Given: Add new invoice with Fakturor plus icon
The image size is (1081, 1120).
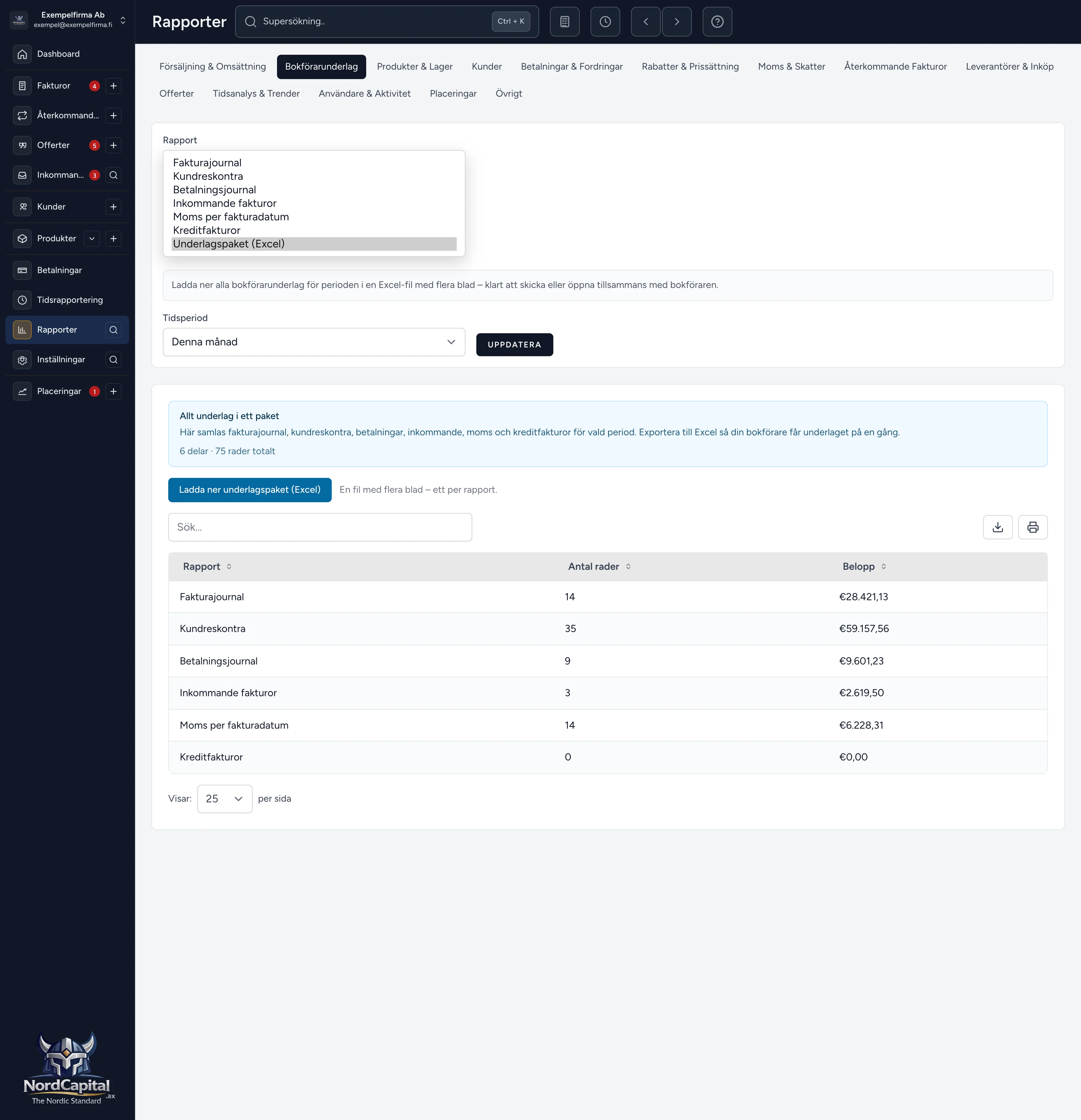Looking at the screenshot, I should coord(114,86).
